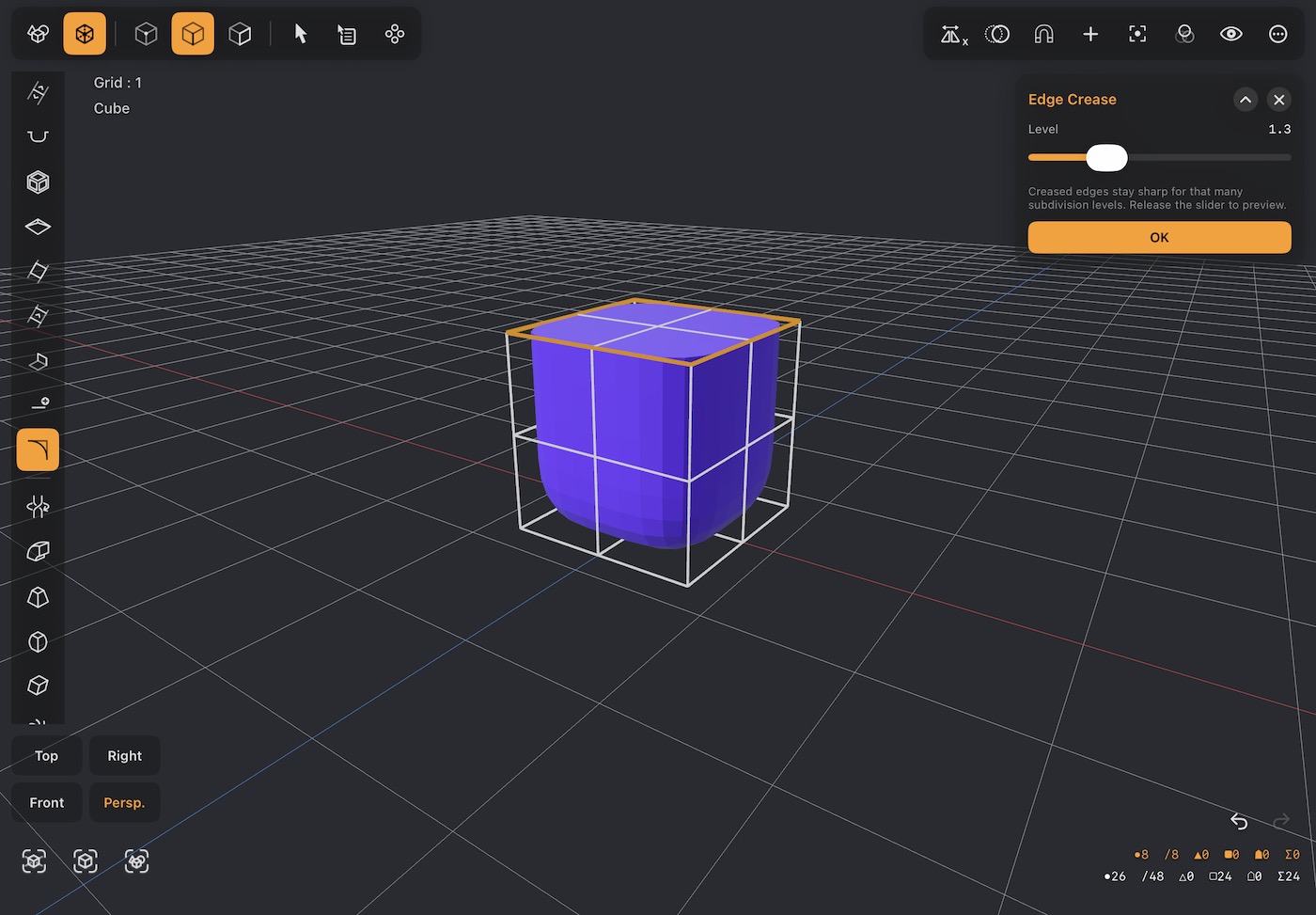Screen dimensions: 1316x915
Task: Switch to the Right view button
Action: click(124, 756)
